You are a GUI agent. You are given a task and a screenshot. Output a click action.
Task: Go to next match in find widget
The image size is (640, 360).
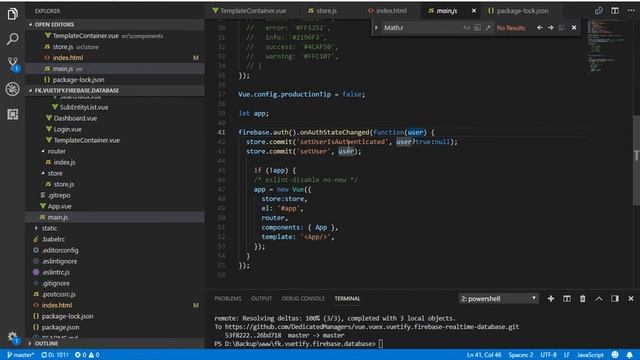click(551, 28)
